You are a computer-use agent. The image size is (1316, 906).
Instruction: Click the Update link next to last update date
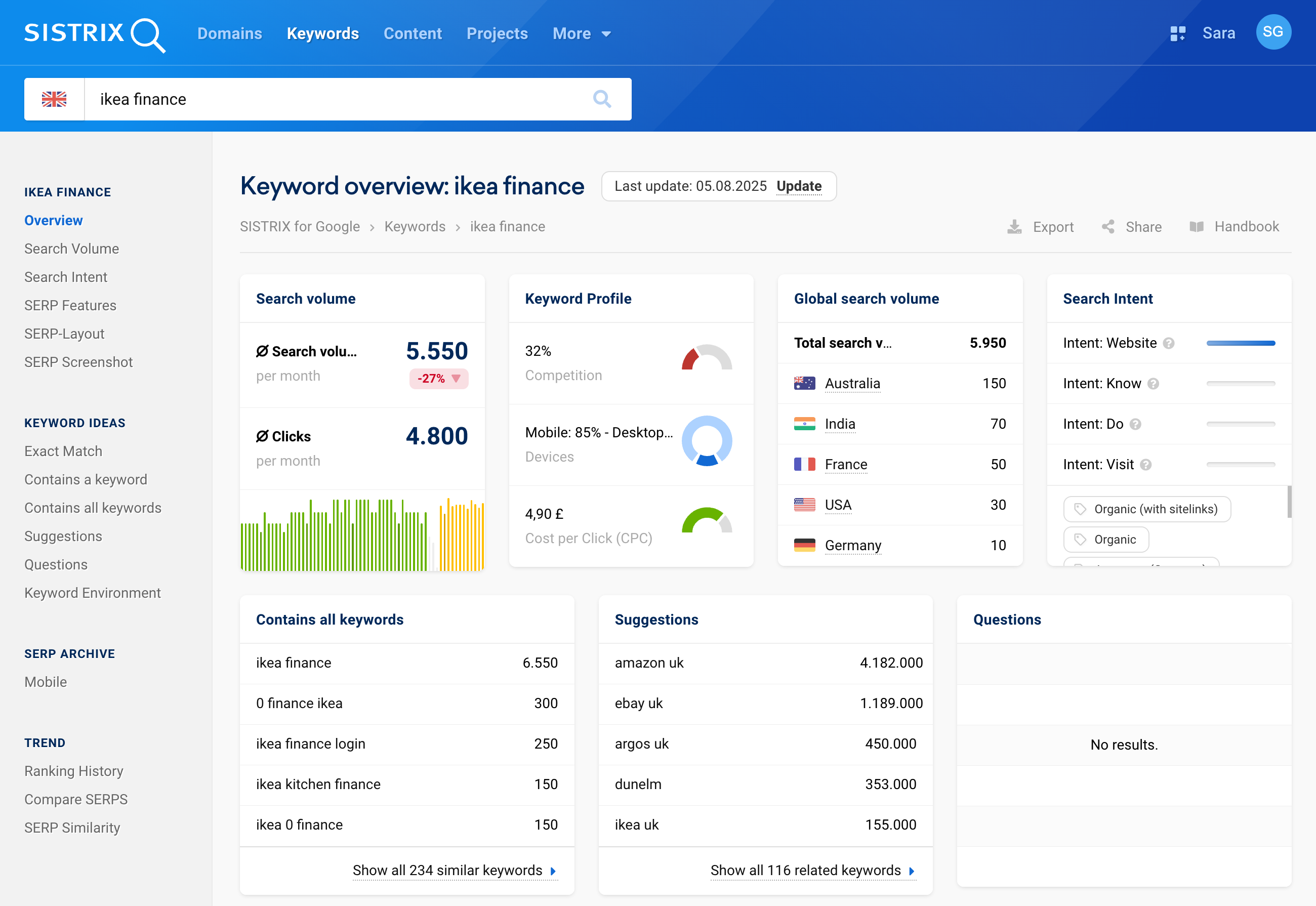pos(799,186)
